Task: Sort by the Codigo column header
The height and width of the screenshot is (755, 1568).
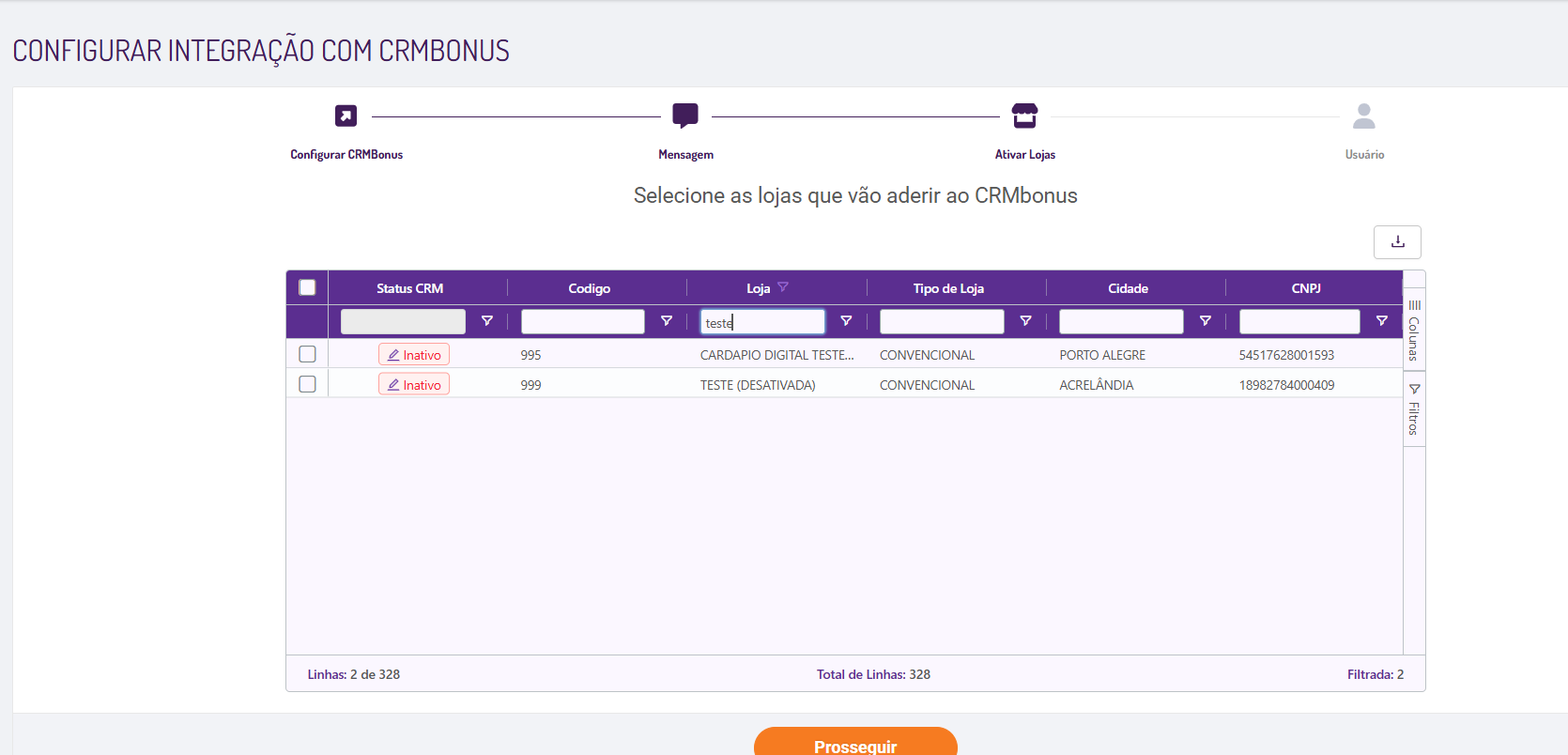Action: click(589, 288)
